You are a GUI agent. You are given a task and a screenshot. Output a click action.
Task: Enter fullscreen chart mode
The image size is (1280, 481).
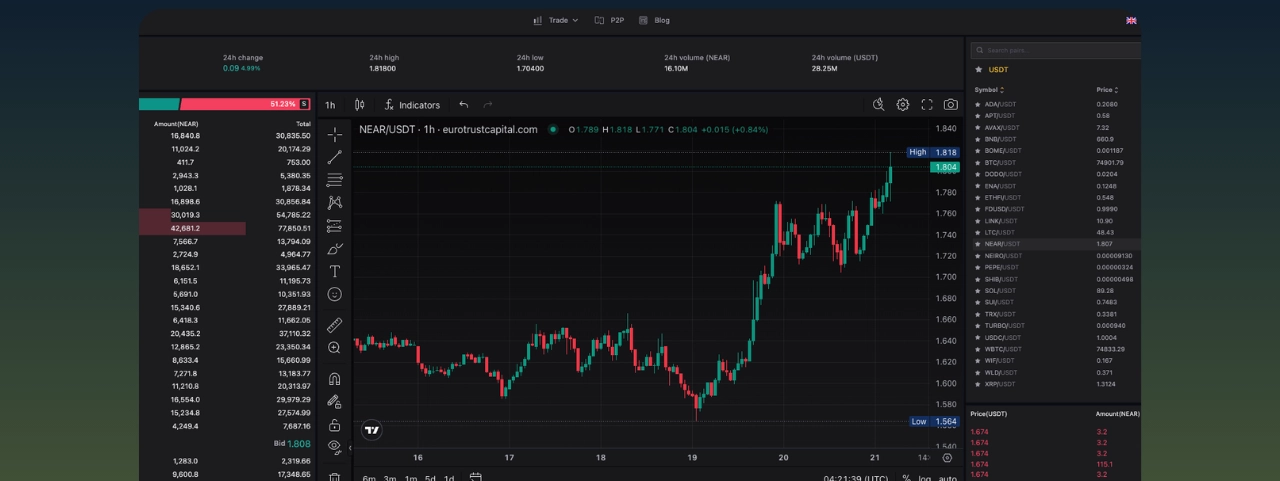[927, 104]
